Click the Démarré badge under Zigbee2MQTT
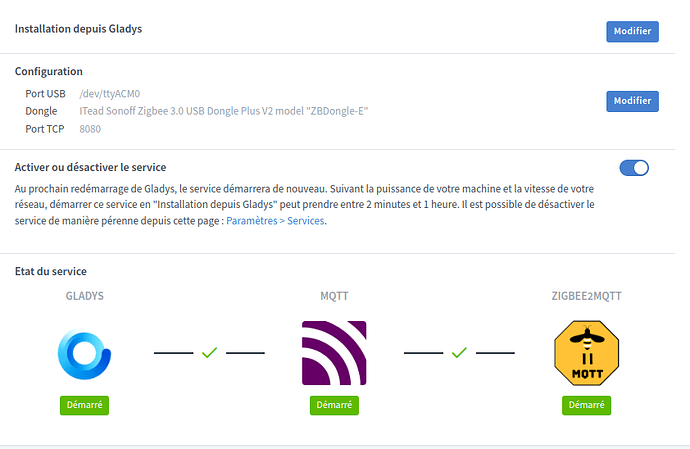Viewport: 690px width, 449px height. point(585,405)
